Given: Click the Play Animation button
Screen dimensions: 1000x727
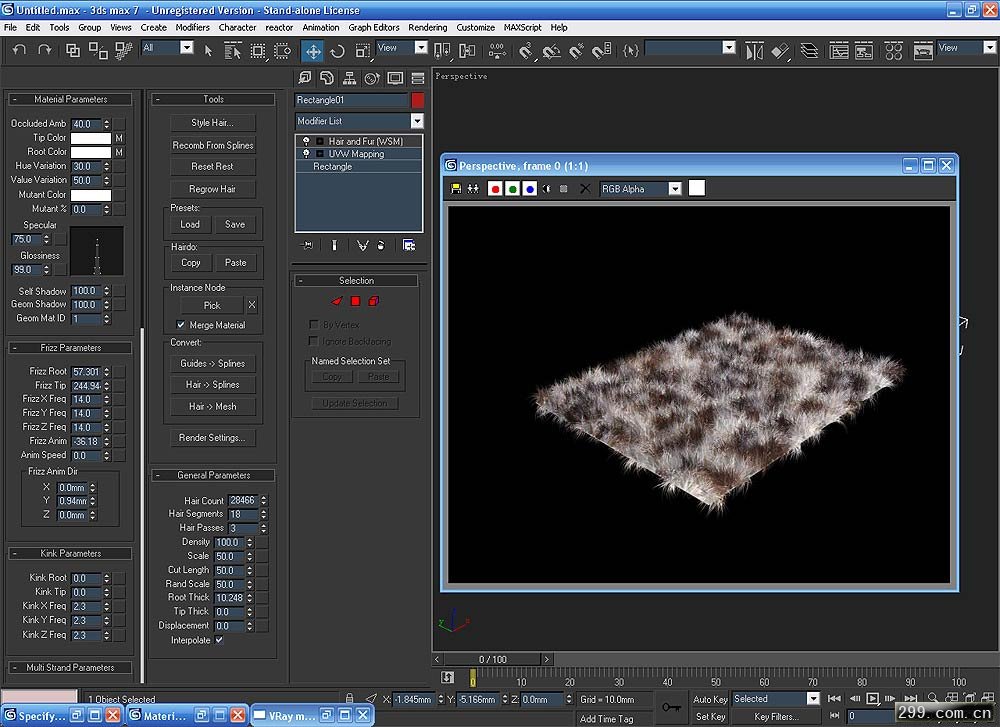Looking at the screenshot, I should (872, 698).
